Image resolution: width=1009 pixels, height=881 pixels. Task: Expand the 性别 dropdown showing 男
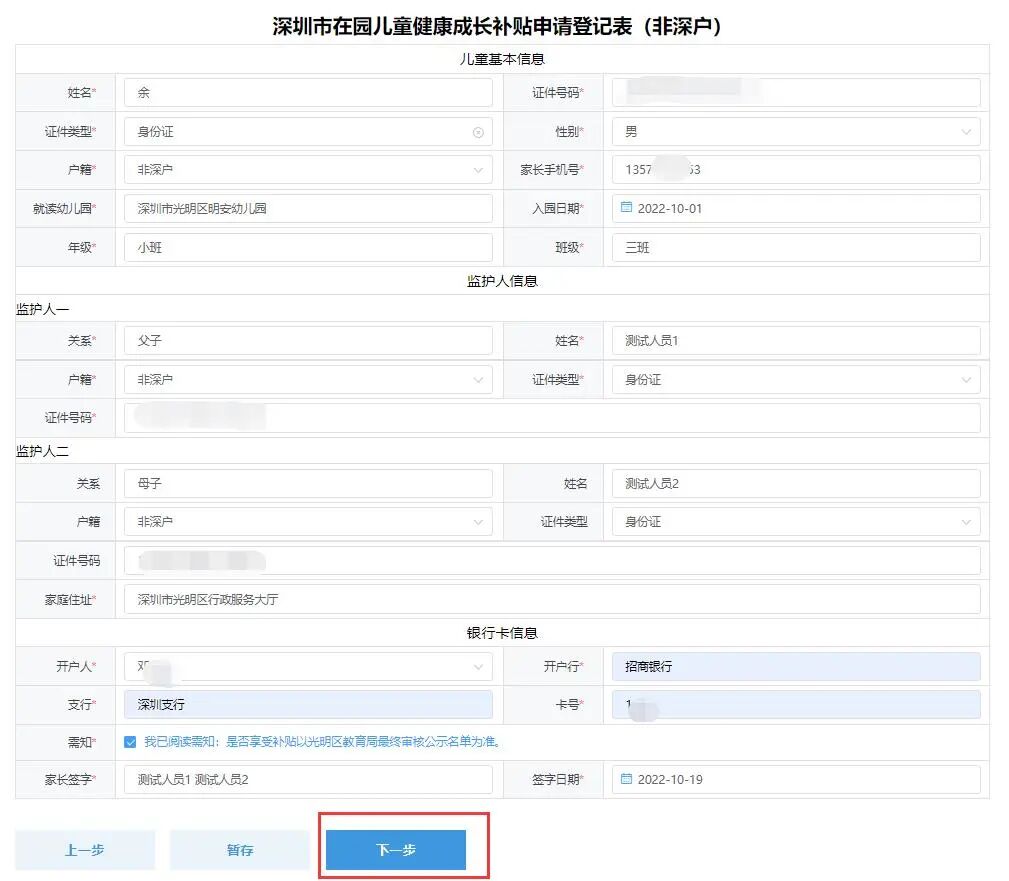pyautogui.click(x=966, y=130)
